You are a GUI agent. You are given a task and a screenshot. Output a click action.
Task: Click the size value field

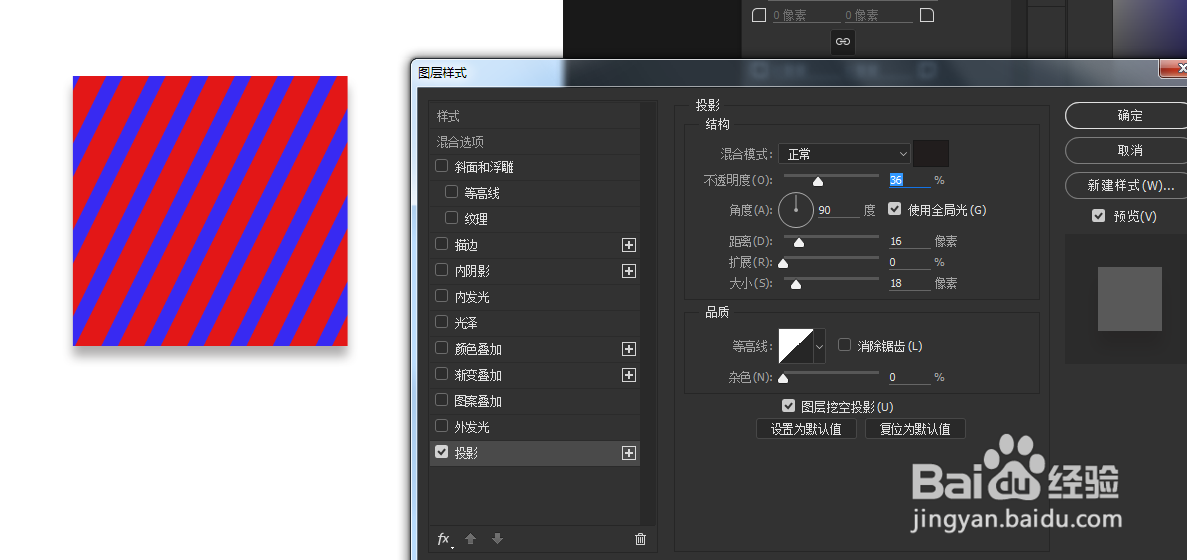coord(909,283)
